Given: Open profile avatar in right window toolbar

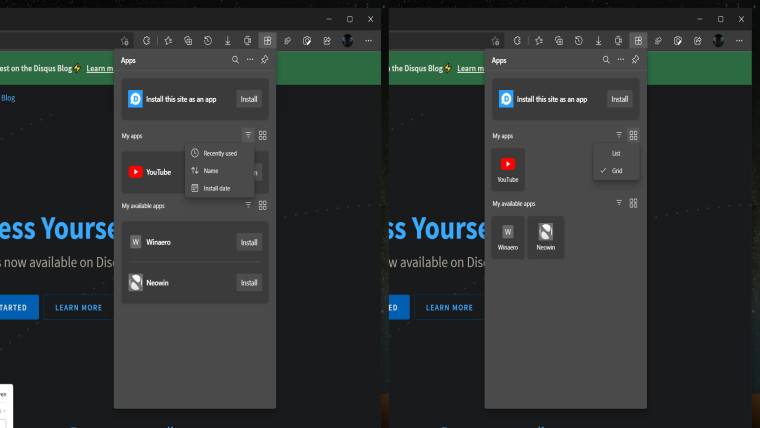Looking at the screenshot, I should (x=718, y=41).
